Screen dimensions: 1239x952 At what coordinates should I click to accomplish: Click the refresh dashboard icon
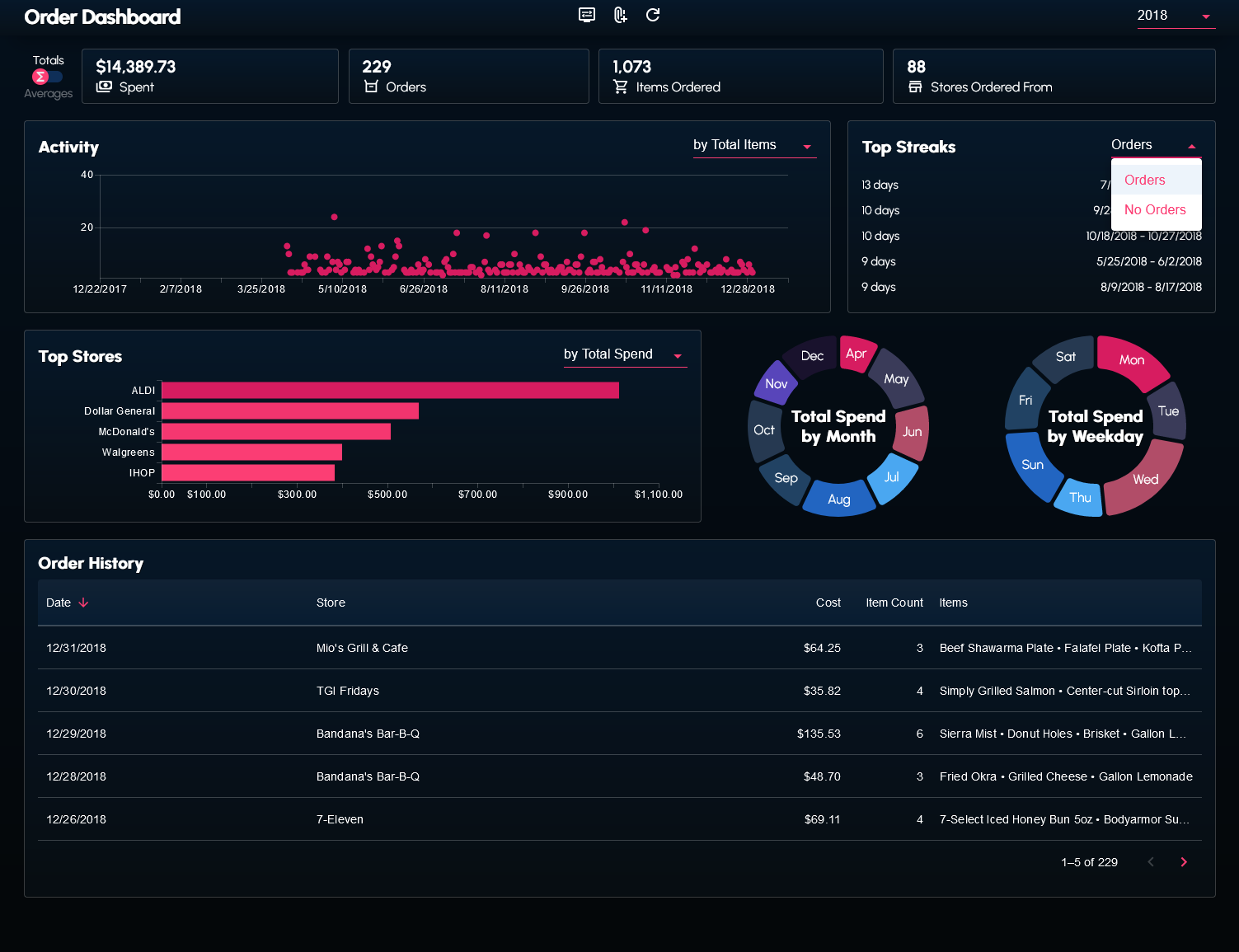[653, 15]
